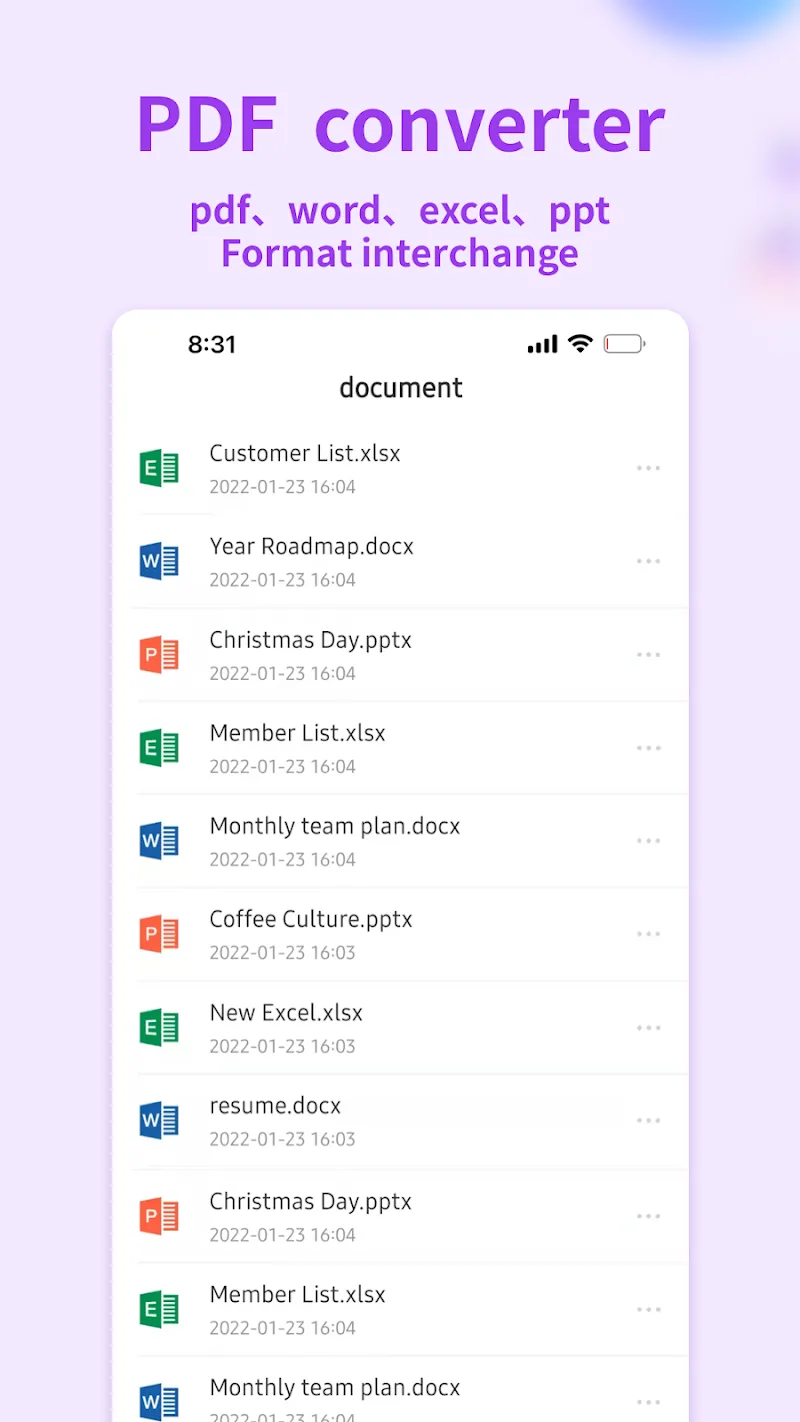Expand more options for resume.docx
800x1422 pixels.
(x=648, y=1121)
